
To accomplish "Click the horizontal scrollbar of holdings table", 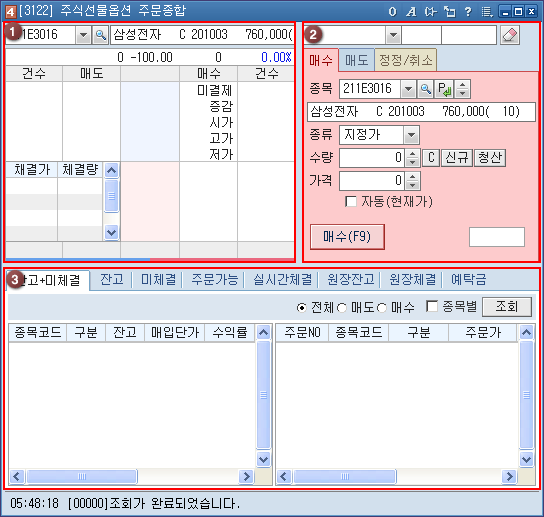I will (132, 476).
